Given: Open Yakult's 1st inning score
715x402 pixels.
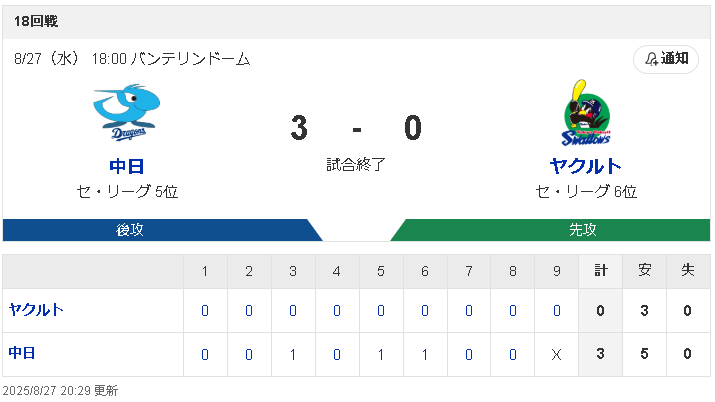Looking at the screenshot, I should point(205,311).
